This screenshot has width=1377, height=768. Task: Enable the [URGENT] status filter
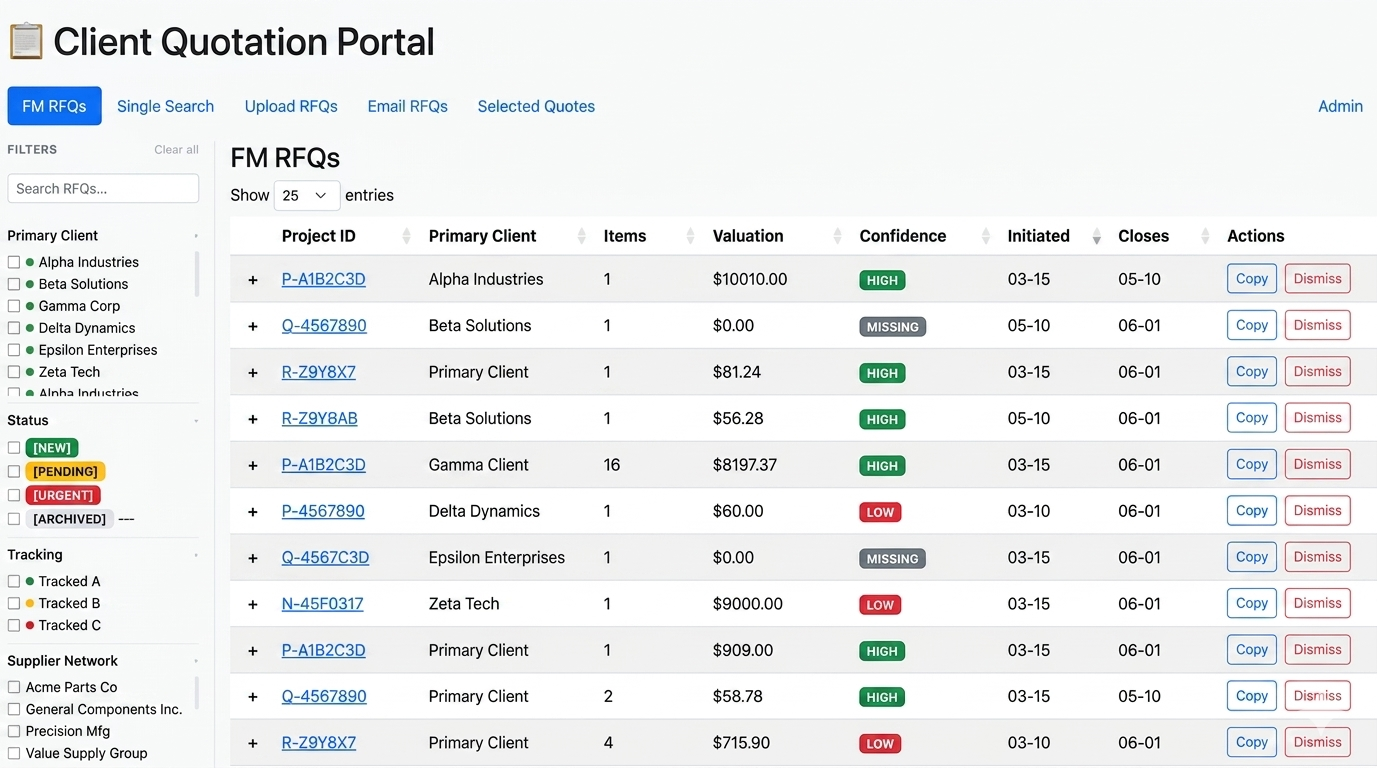[14, 495]
